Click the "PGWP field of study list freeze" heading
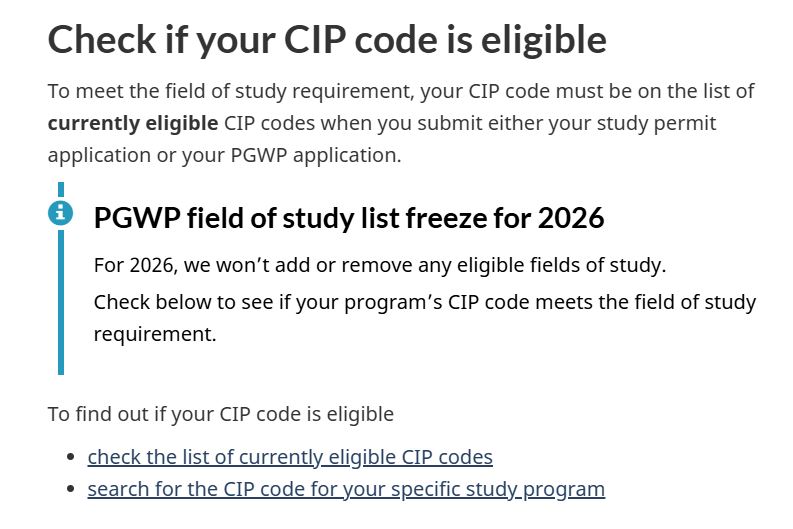Image resolution: width=793 pixels, height=529 pixels. pyautogui.click(x=349, y=217)
